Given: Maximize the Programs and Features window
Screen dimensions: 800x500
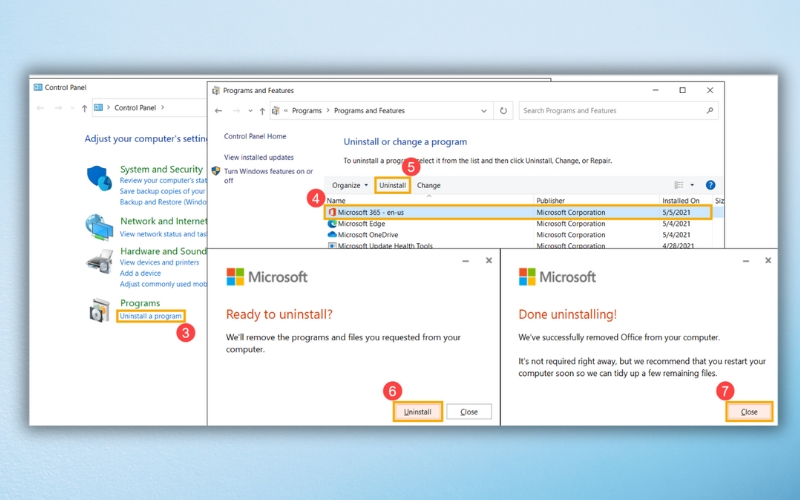Looking at the screenshot, I should 682,90.
